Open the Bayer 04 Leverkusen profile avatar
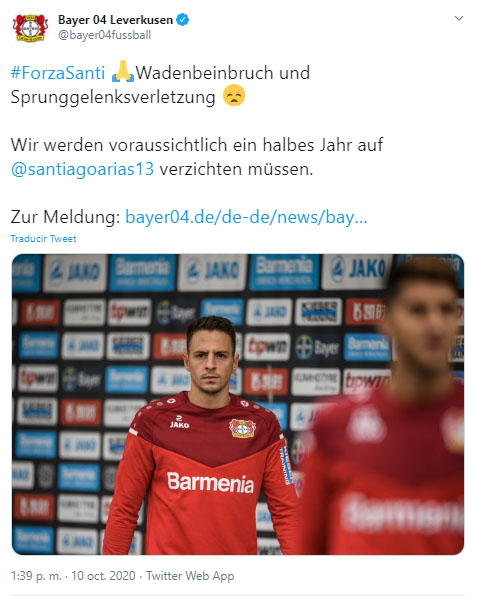 30,28
